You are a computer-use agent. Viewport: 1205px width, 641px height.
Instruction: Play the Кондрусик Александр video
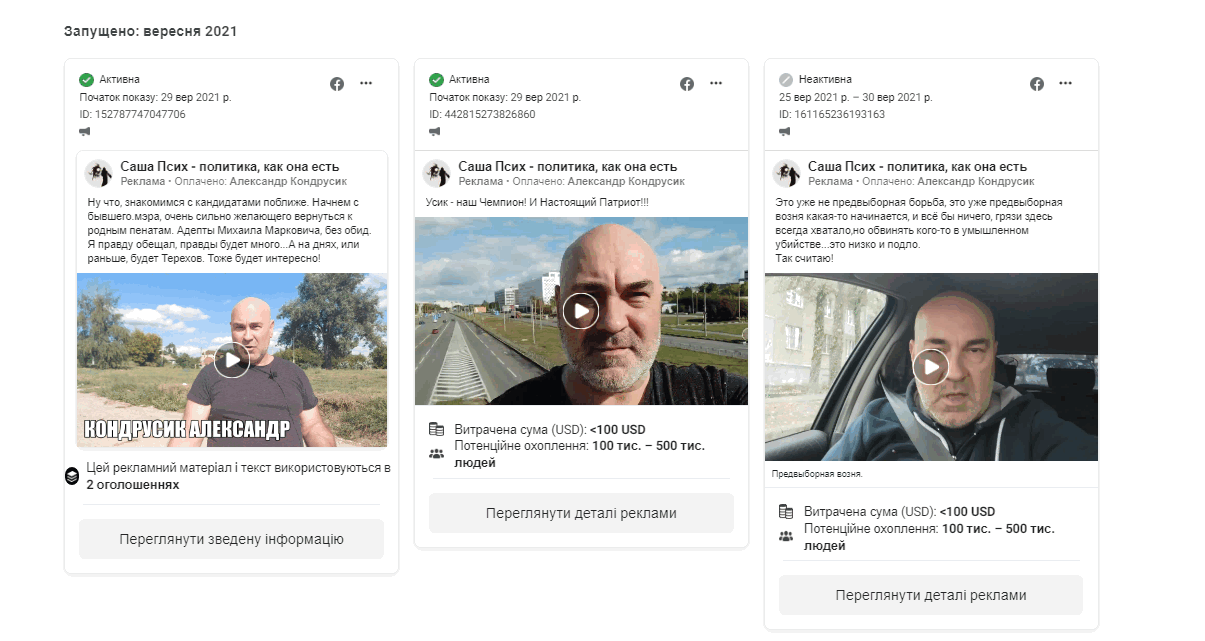point(231,360)
